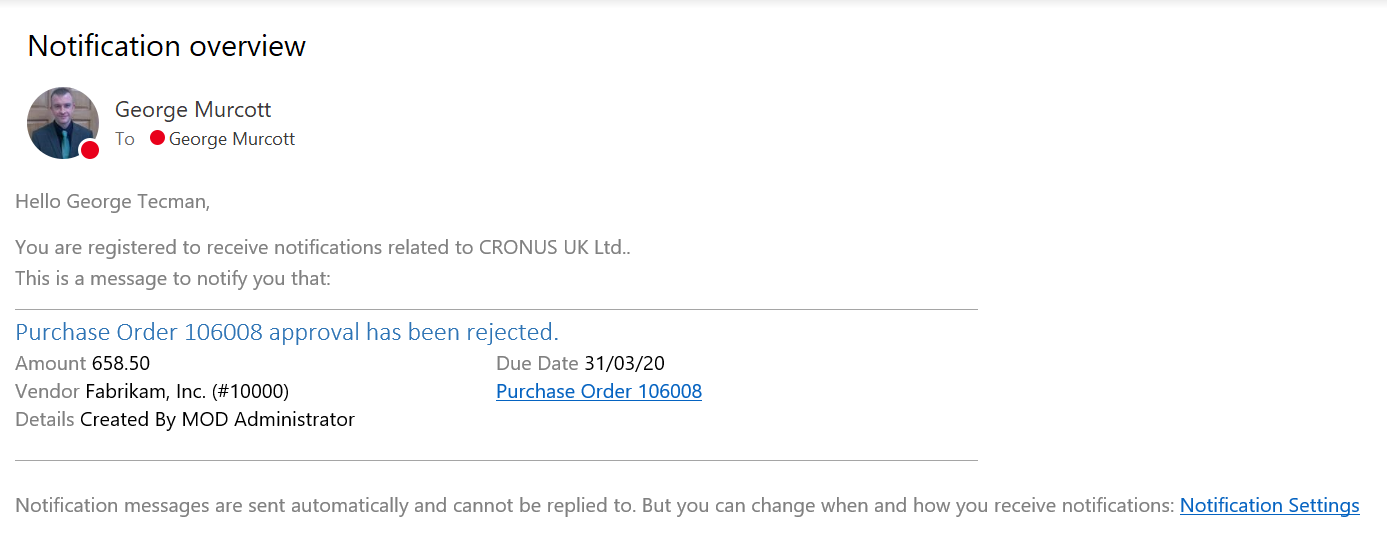Click the 'This is a message to notify' line
The height and width of the screenshot is (544, 1387).
(x=172, y=278)
